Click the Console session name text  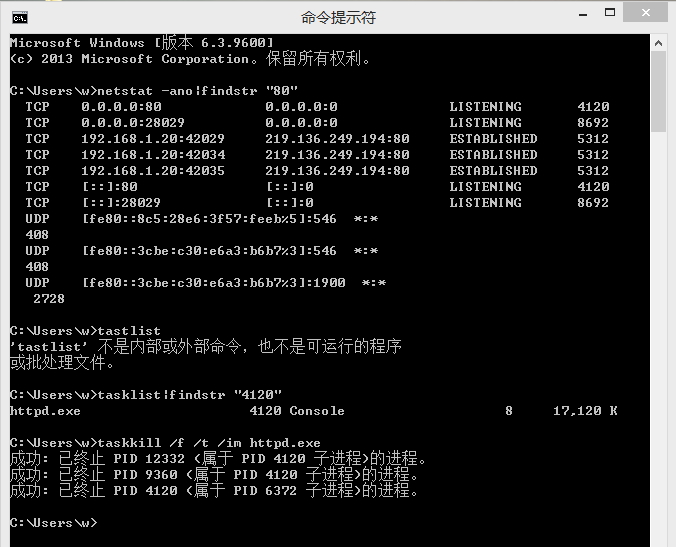coord(317,411)
